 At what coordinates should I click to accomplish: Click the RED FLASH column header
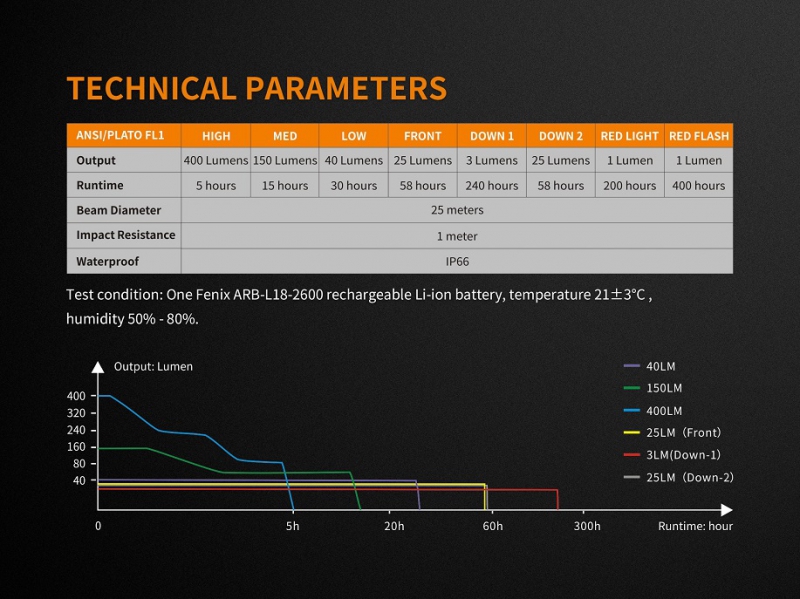point(699,136)
